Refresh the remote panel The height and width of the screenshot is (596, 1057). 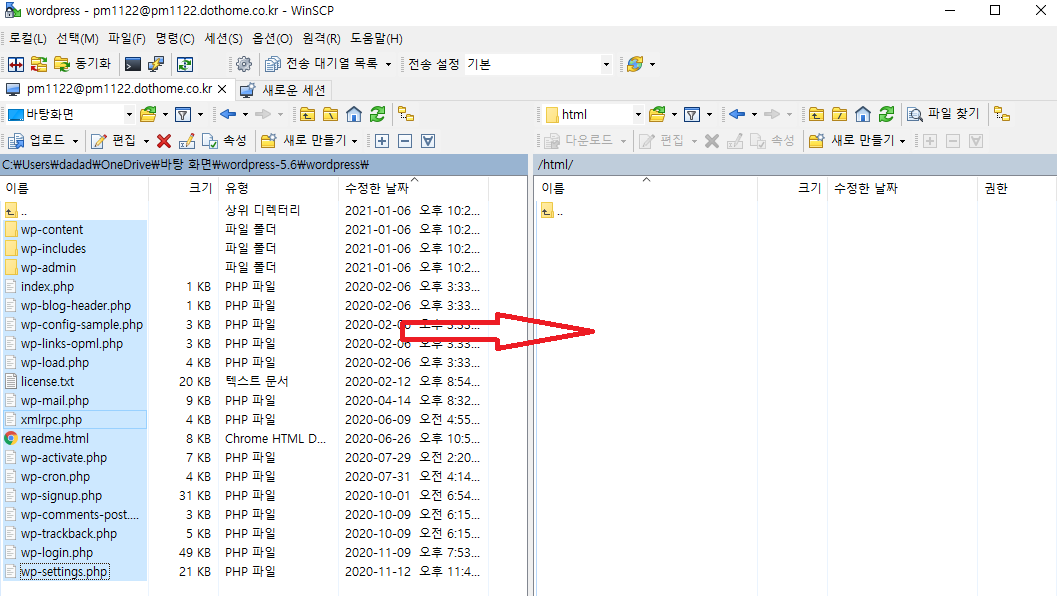[x=886, y=115]
